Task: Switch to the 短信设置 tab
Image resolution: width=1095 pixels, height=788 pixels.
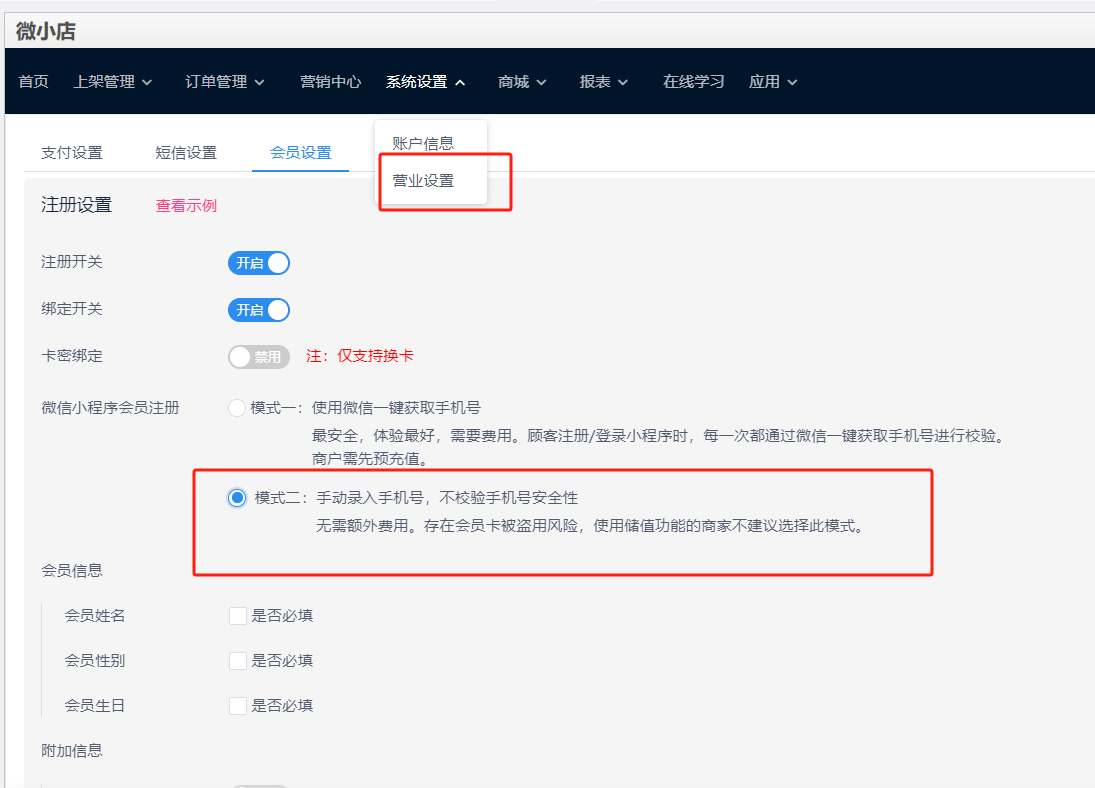Action: point(186,153)
